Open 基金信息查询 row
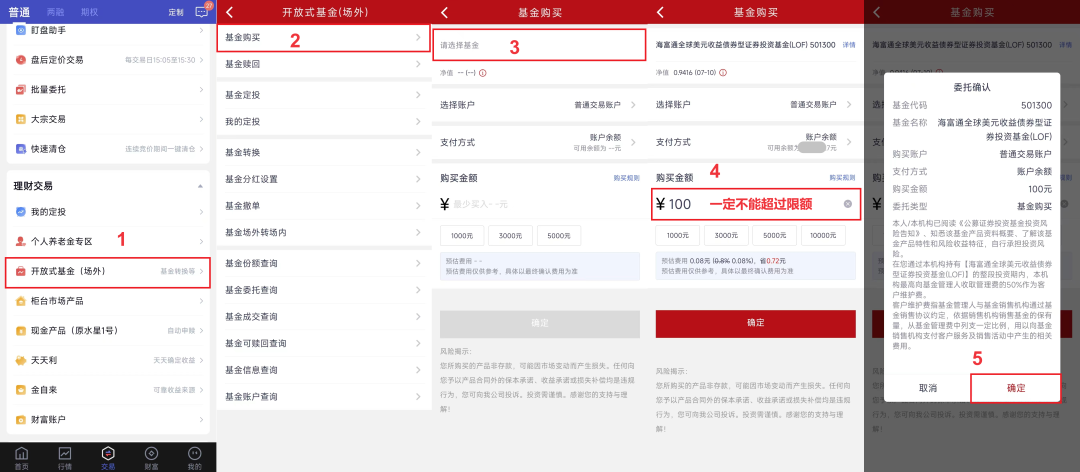 [x=324, y=370]
